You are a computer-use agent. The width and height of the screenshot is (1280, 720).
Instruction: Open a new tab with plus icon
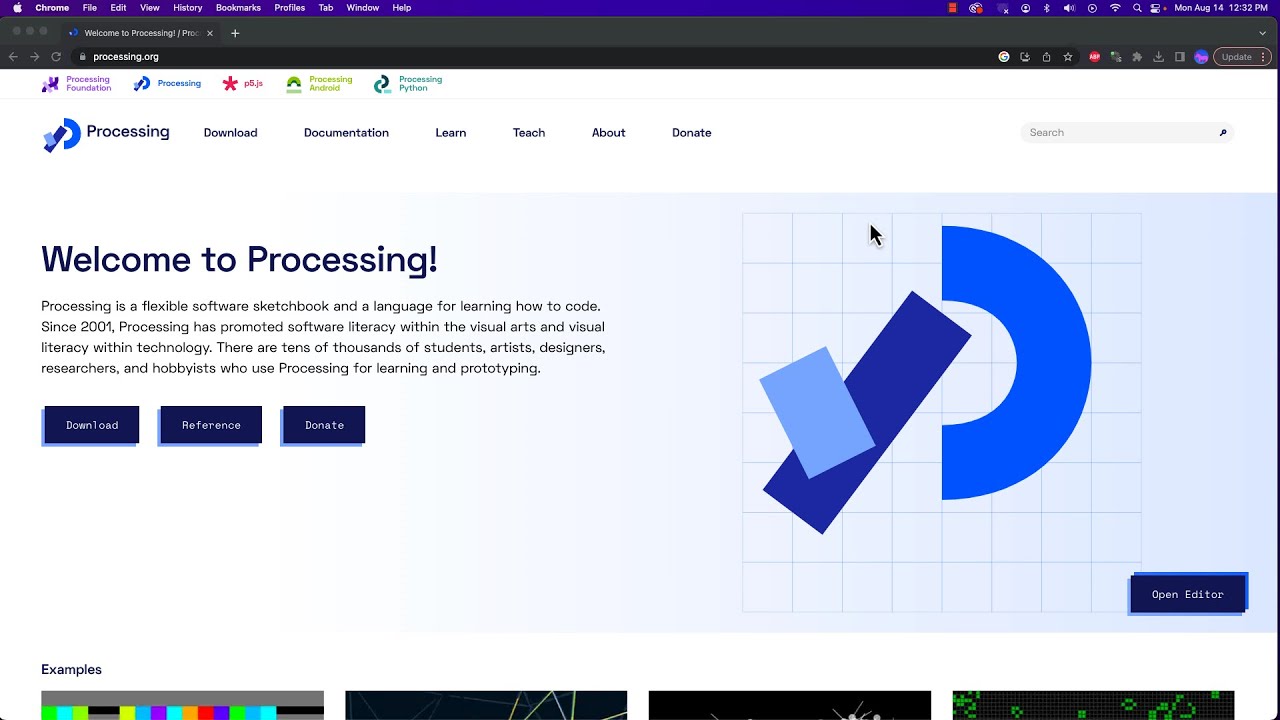click(235, 33)
